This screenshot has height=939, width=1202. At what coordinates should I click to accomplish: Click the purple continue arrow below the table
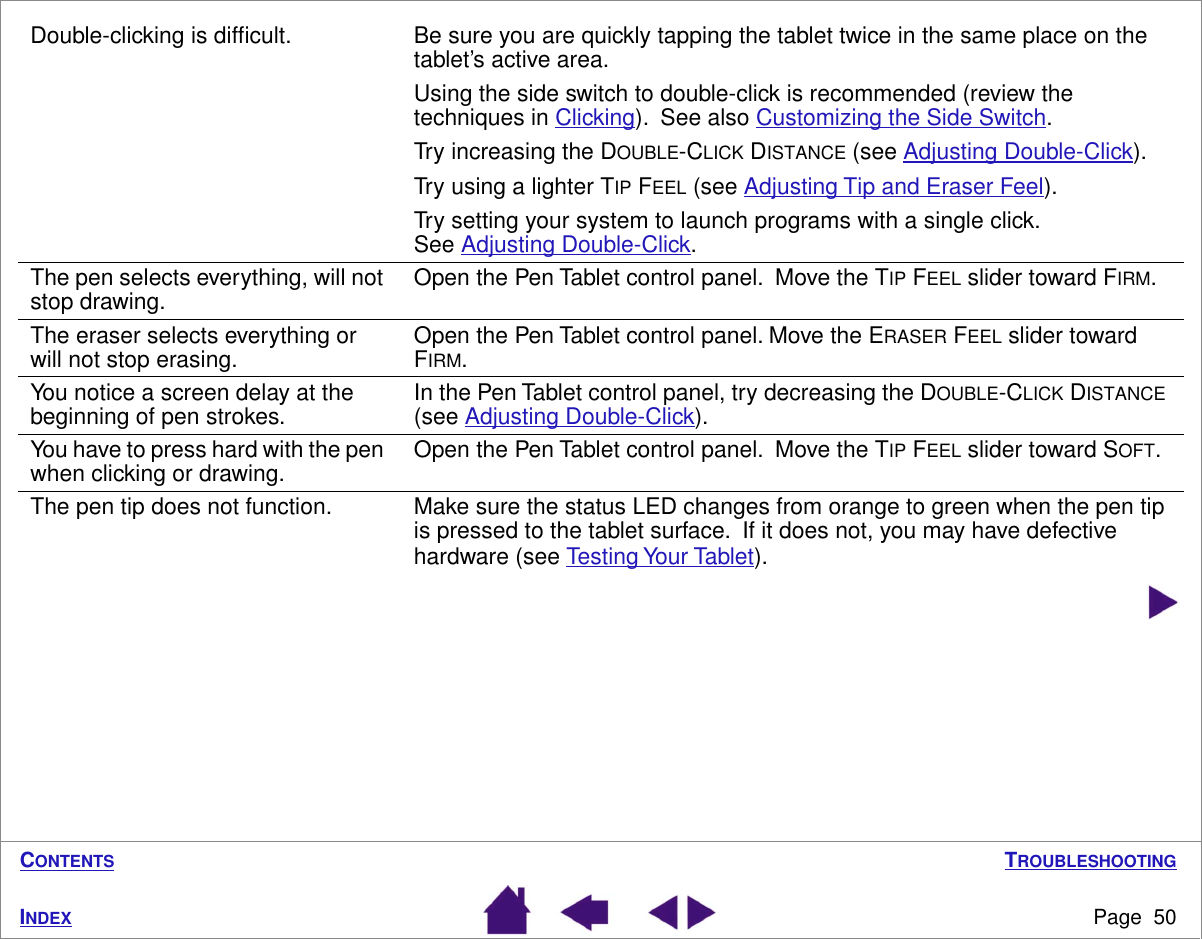tap(1163, 603)
